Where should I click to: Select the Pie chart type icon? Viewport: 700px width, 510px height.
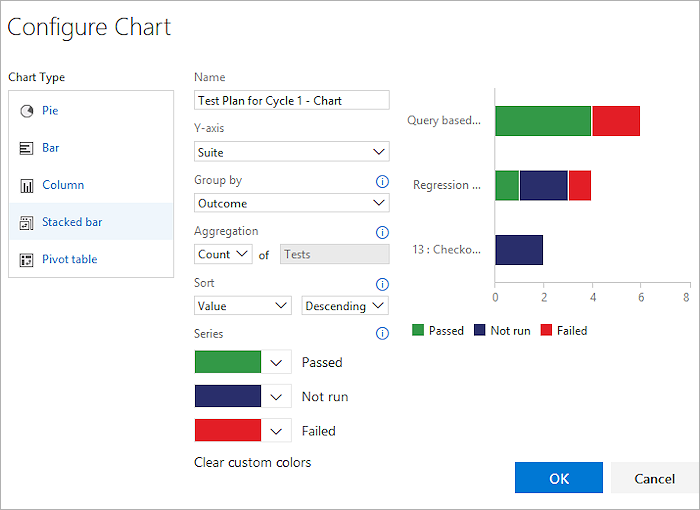[x=26, y=111]
